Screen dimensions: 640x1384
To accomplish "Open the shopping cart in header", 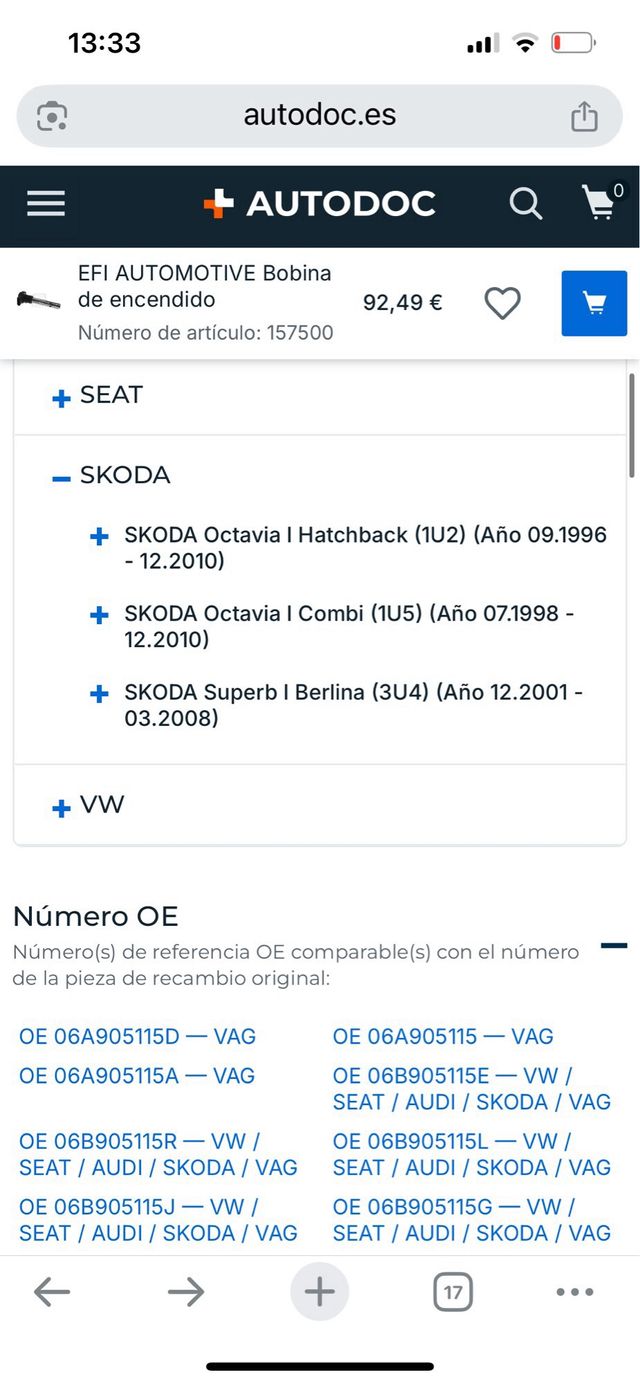I will click(x=600, y=203).
